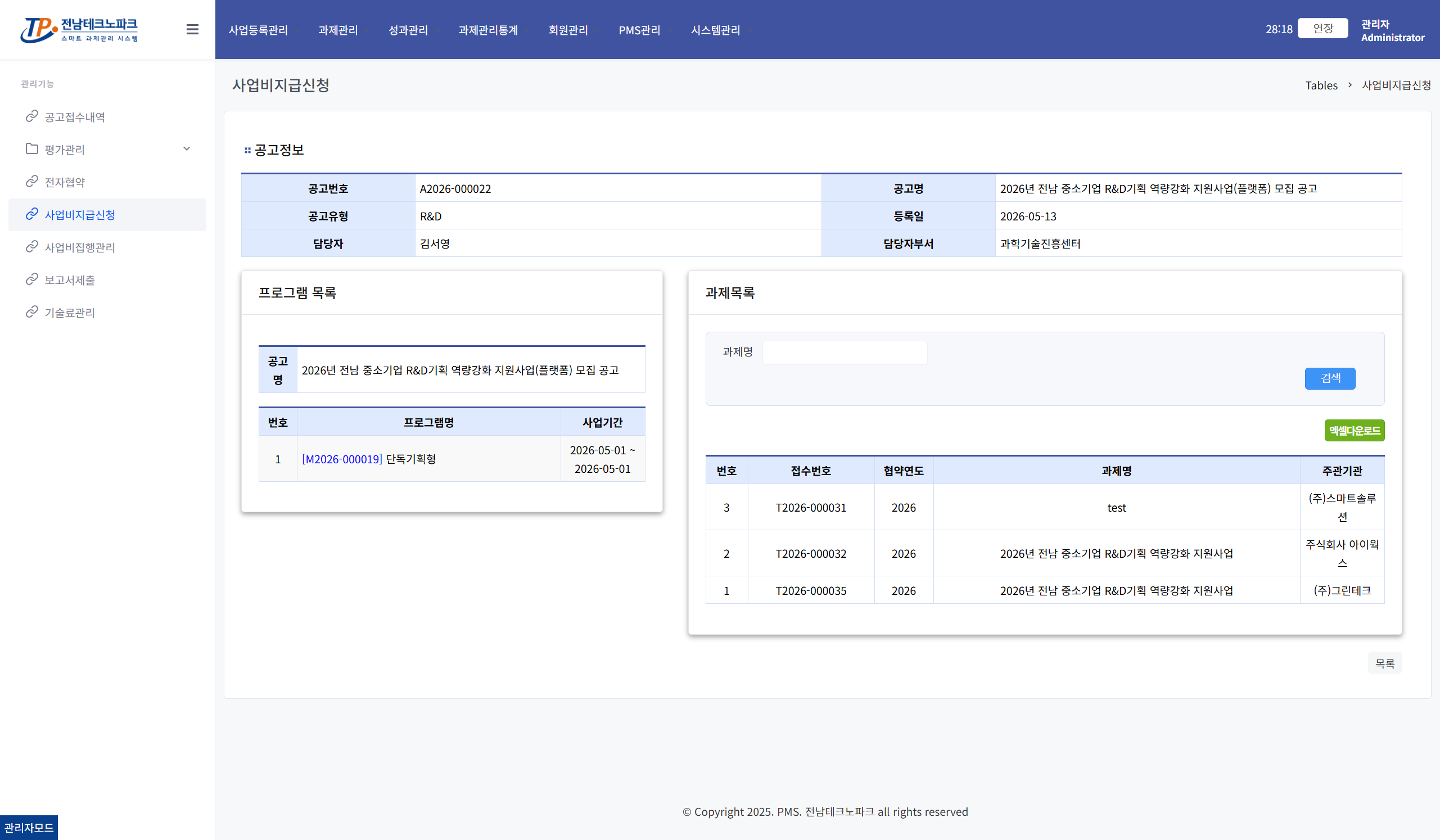Click the T2026-000032 접수번호 cell
The image size is (1440, 840).
811,553
